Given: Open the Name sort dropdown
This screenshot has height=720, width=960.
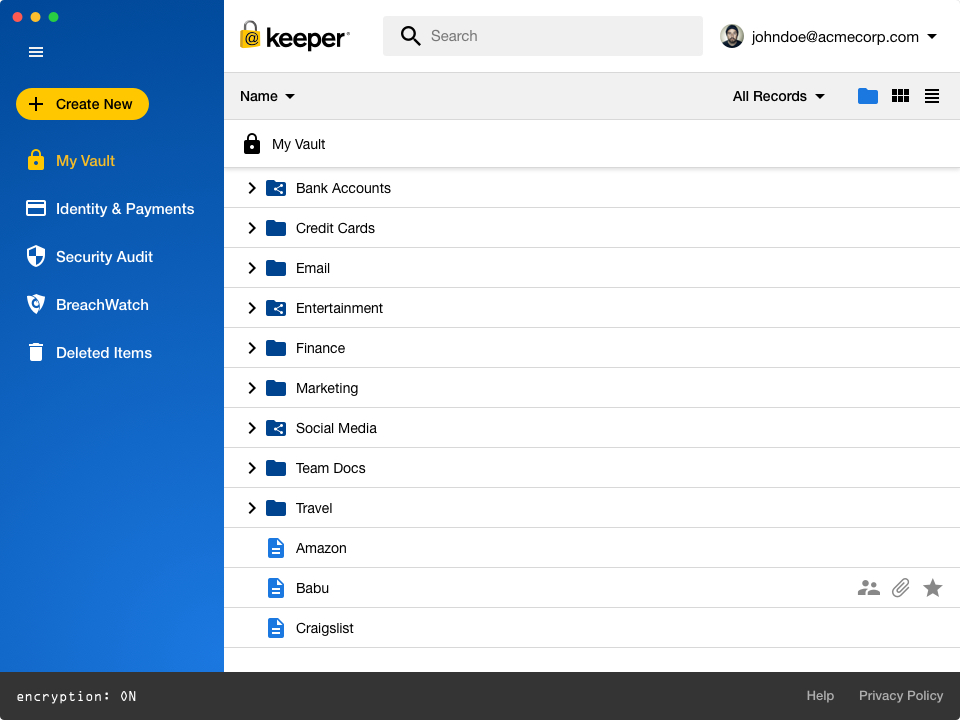Looking at the screenshot, I should (x=267, y=96).
